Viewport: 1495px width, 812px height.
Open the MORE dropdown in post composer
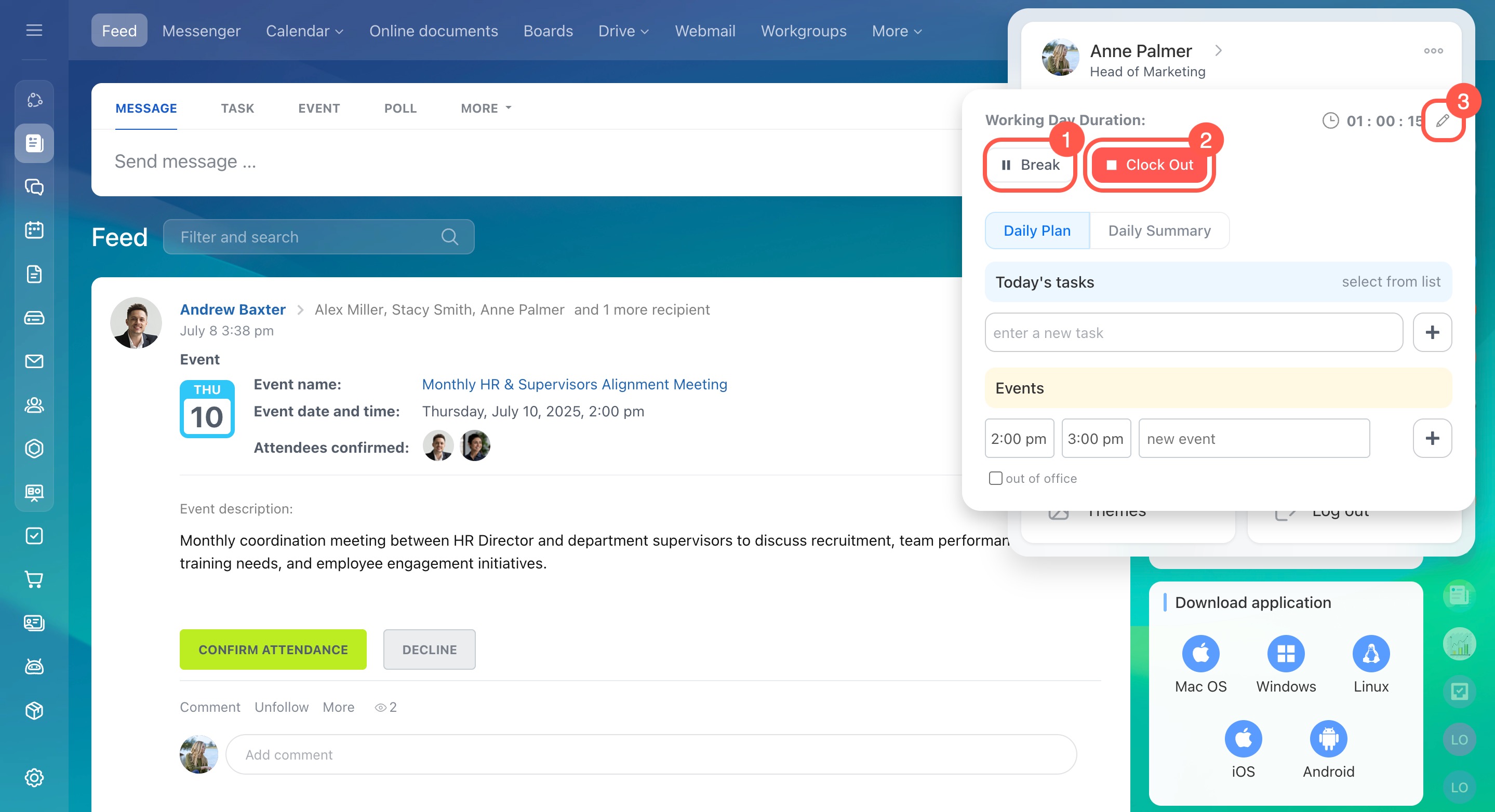coord(486,109)
